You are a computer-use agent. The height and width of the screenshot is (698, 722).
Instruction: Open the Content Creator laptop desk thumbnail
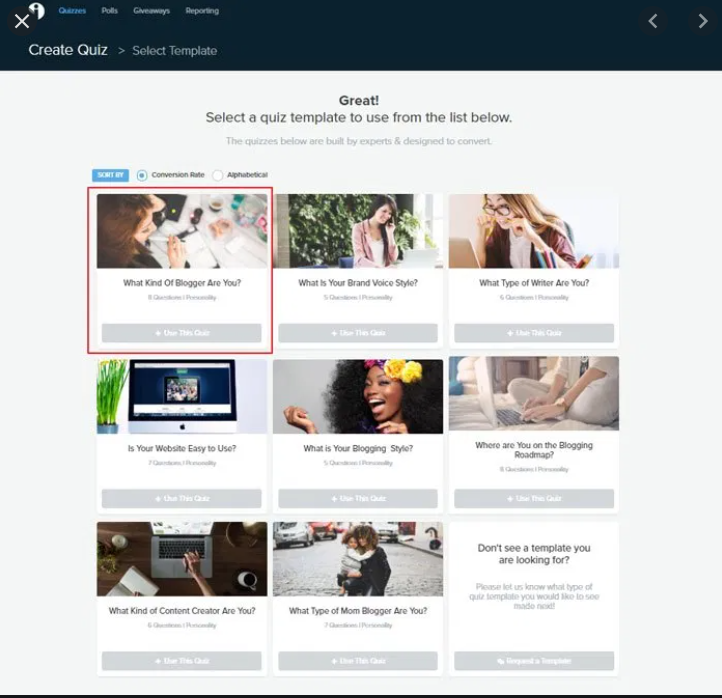pos(182,559)
